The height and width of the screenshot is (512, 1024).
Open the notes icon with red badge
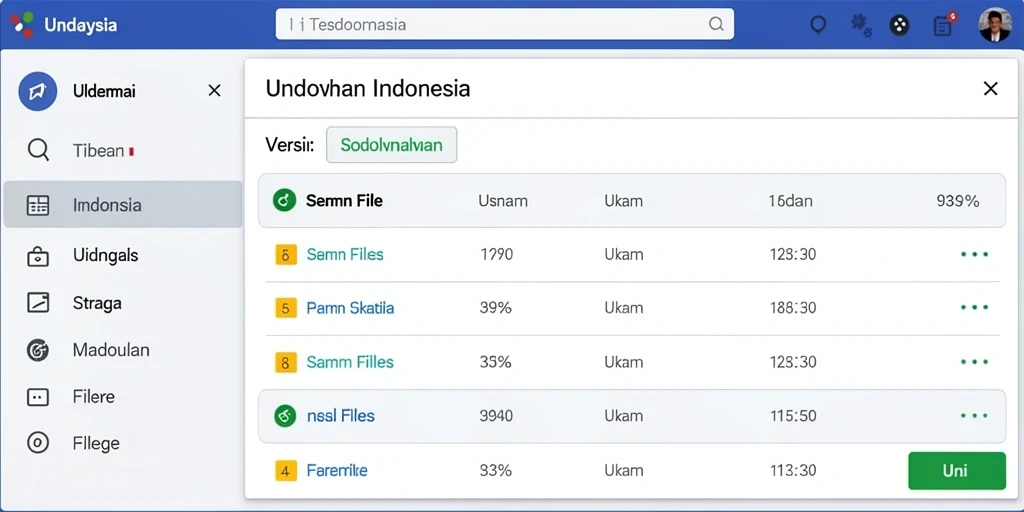click(x=944, y=25)
